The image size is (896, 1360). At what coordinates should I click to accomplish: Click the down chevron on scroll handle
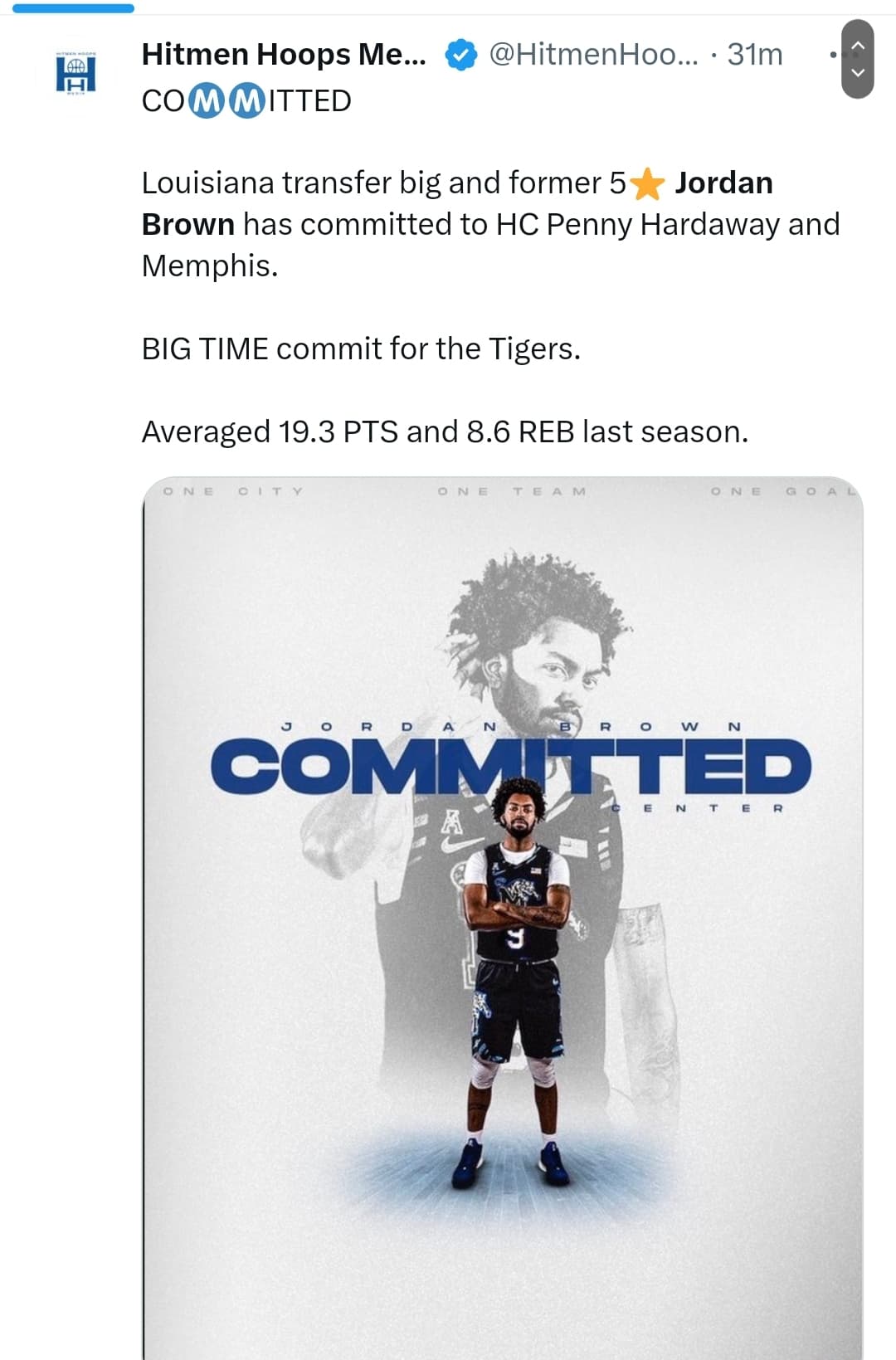(858, 73)
